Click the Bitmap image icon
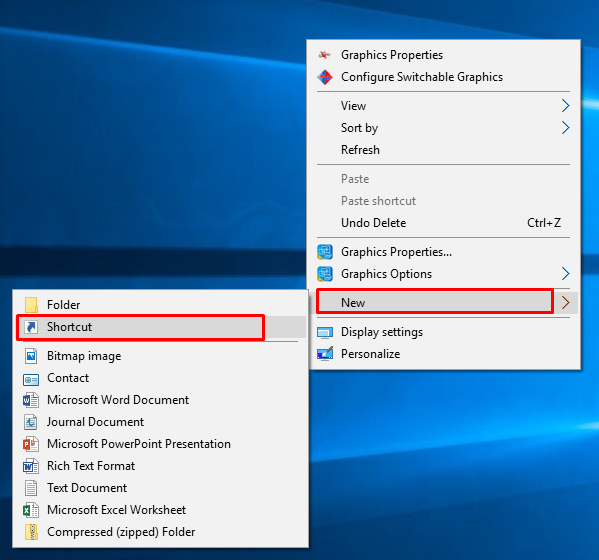 (x=31, y=356)
